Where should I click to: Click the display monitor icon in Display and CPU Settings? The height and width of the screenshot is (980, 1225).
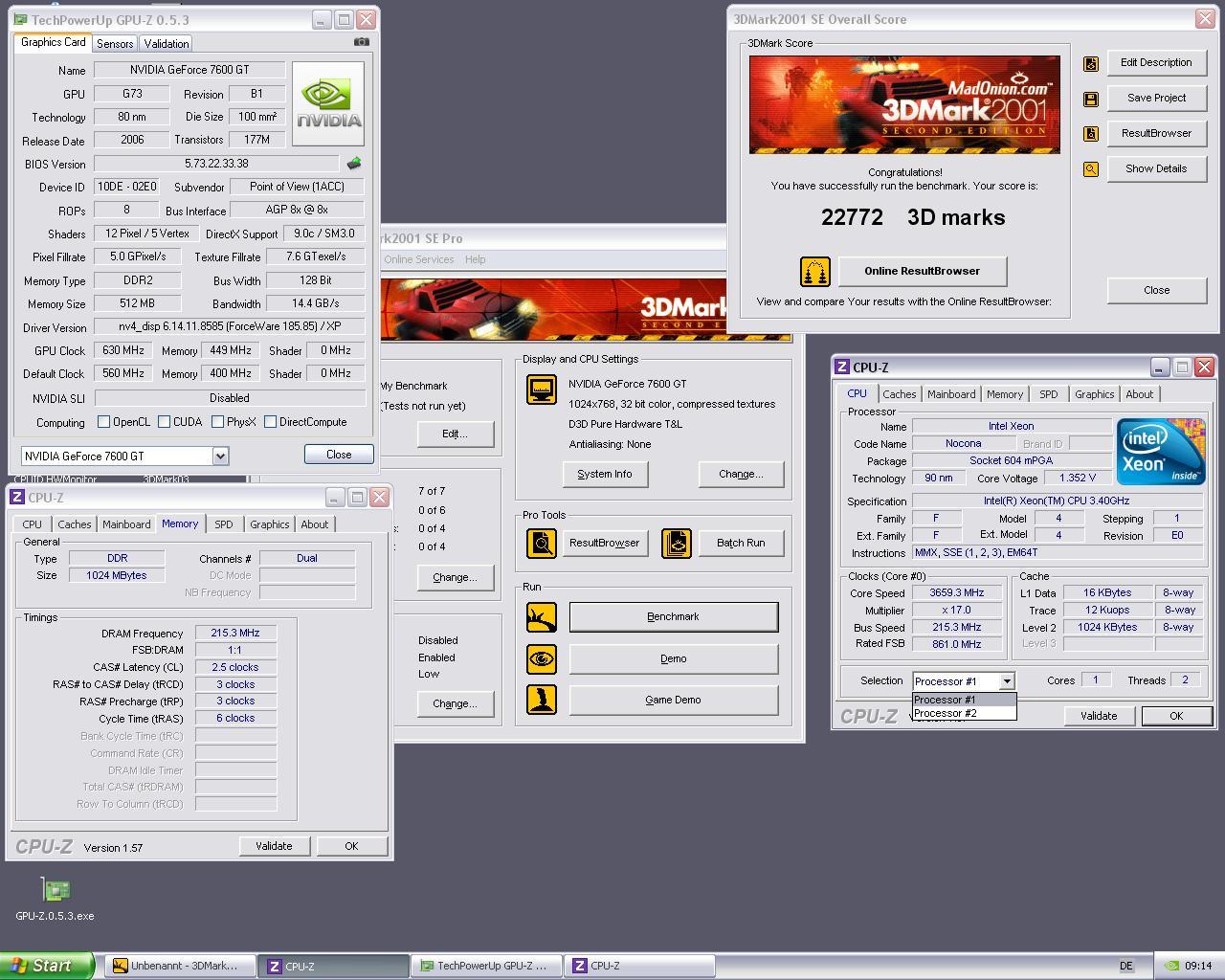click(x=542, y=390)
